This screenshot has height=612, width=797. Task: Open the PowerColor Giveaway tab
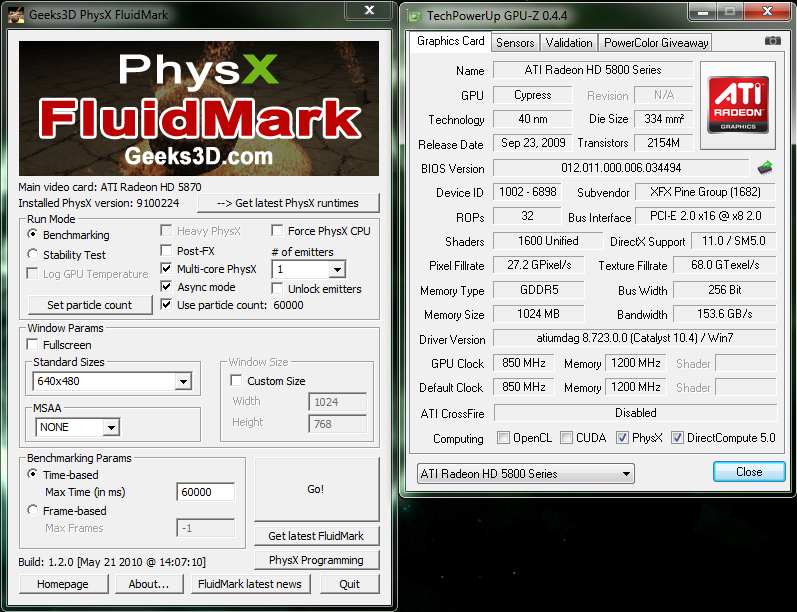pos(656,43)
